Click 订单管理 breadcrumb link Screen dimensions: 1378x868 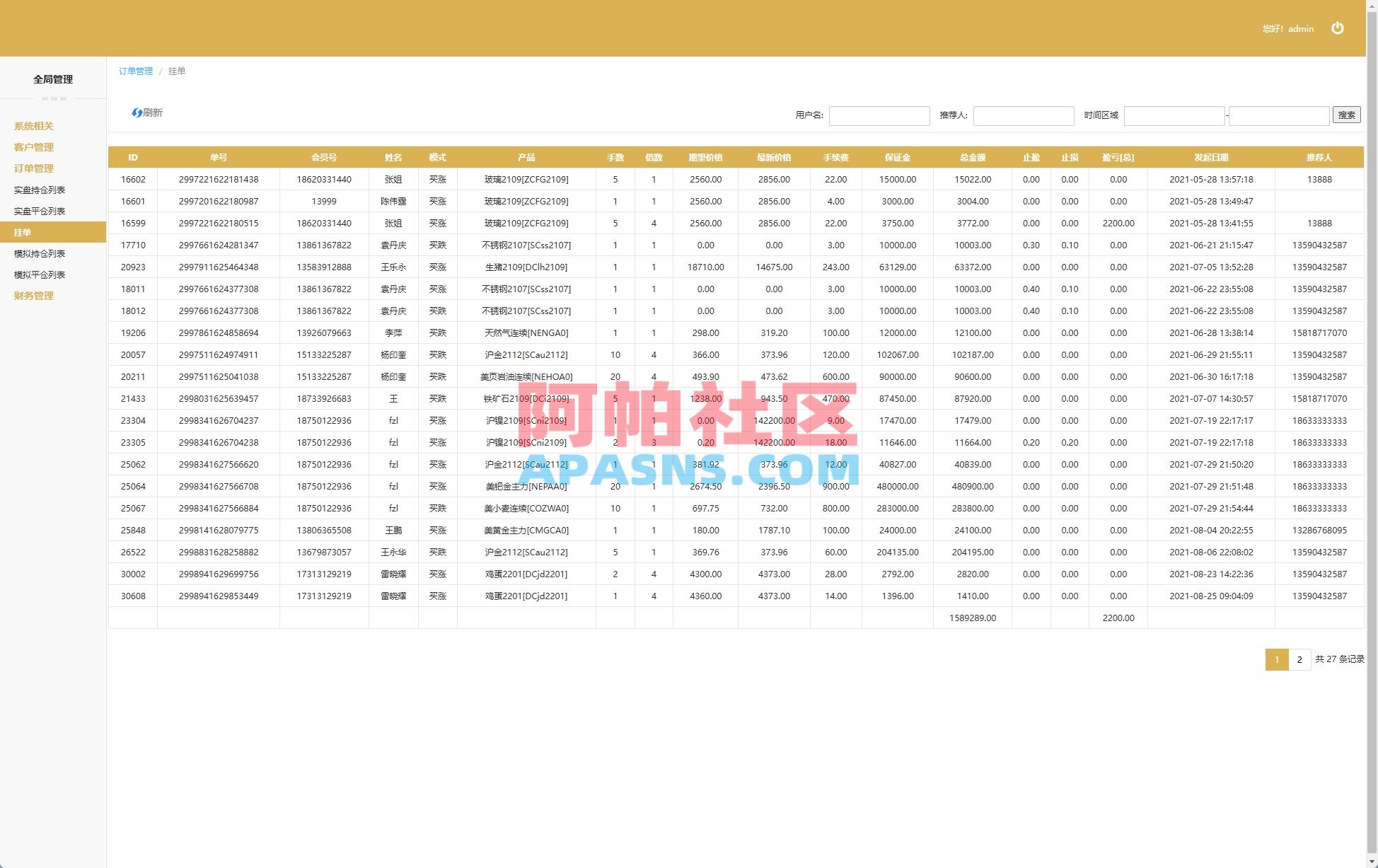(136, 71)
